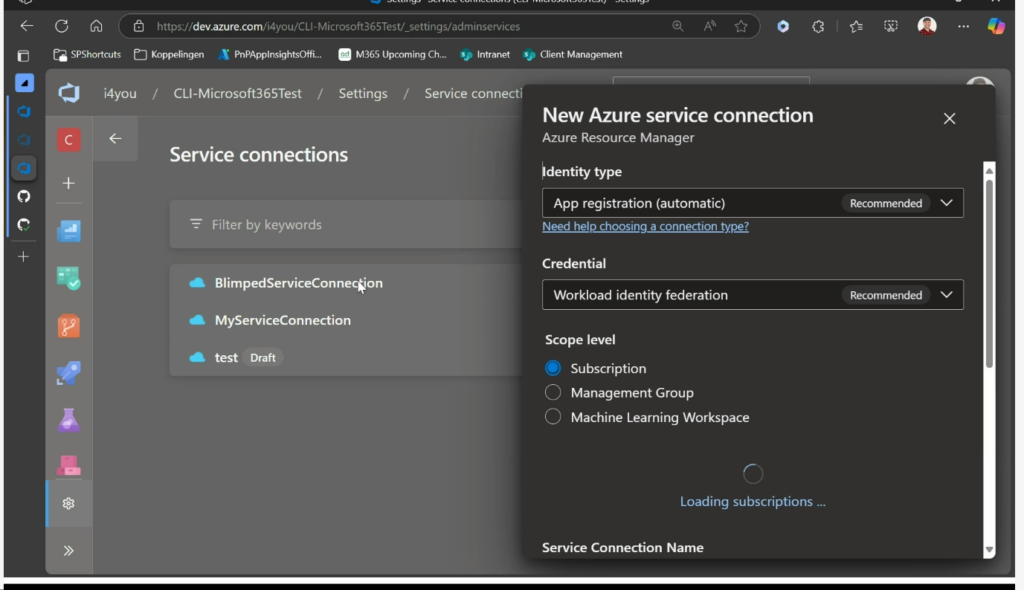Go to the CLI-Microsoft365Test breadcrumb

point(238,93)
